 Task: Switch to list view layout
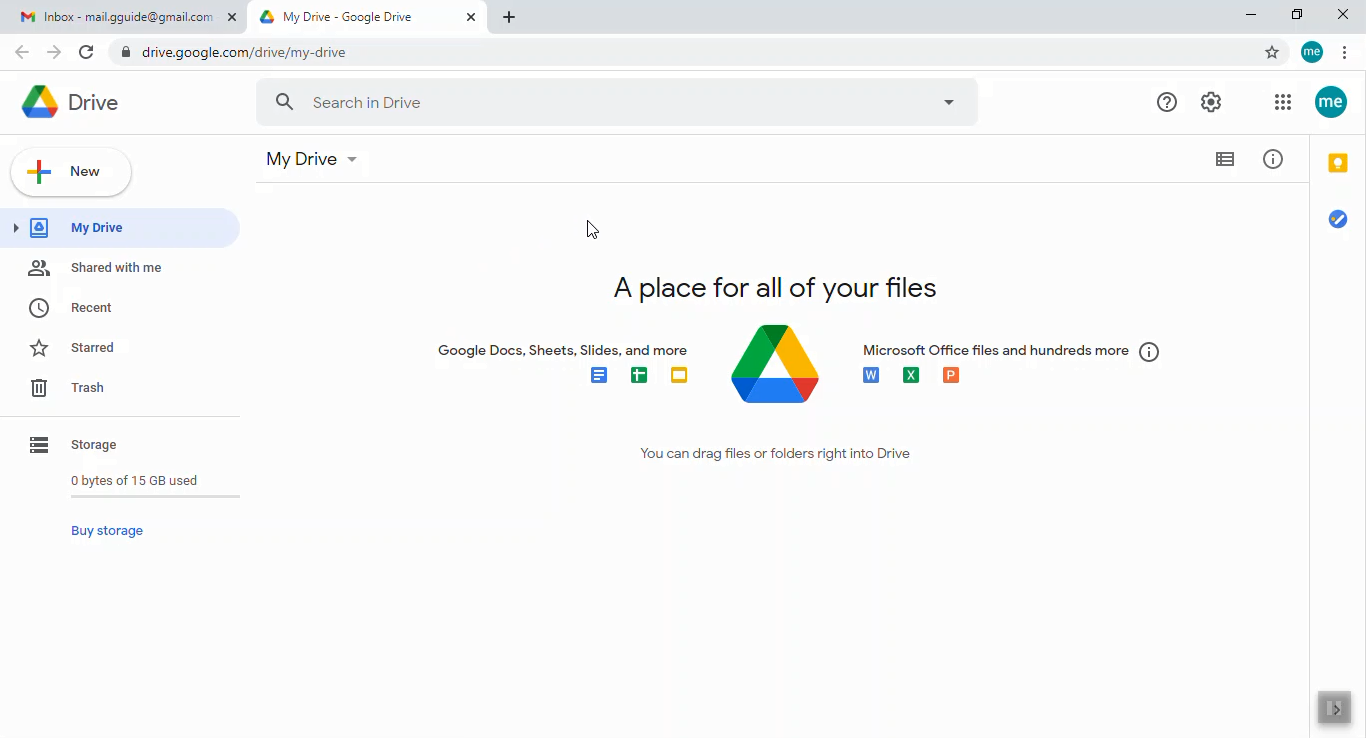click(1225, 159)
